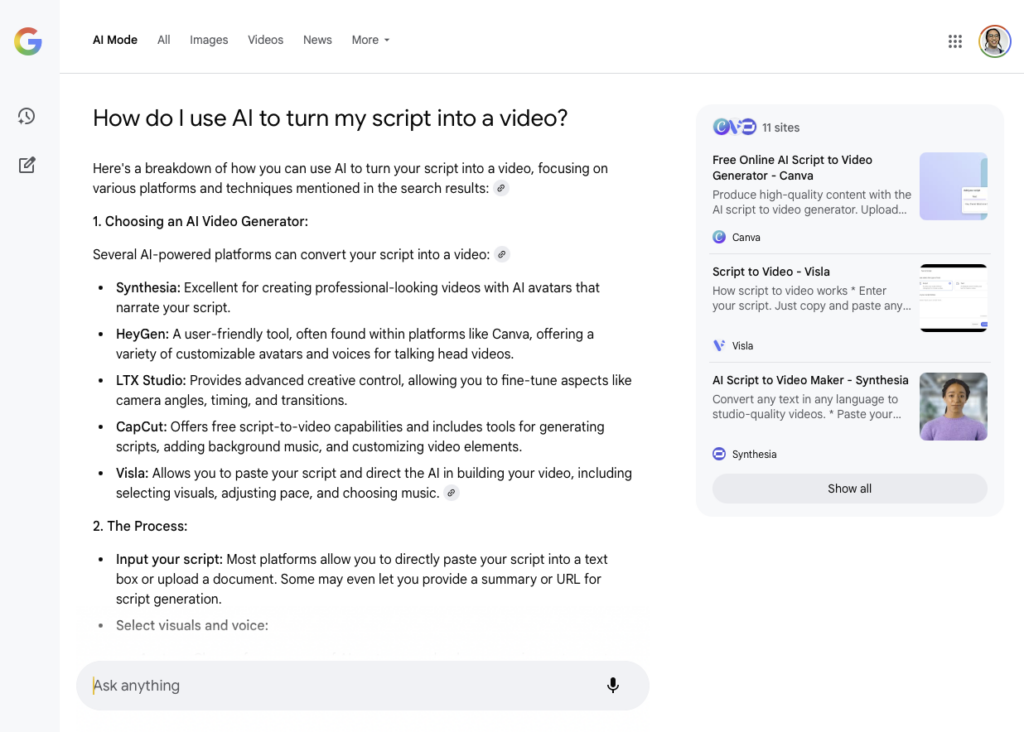Click the Canva result thumbnail
The image size is (1024, 732).
[953, 186]
